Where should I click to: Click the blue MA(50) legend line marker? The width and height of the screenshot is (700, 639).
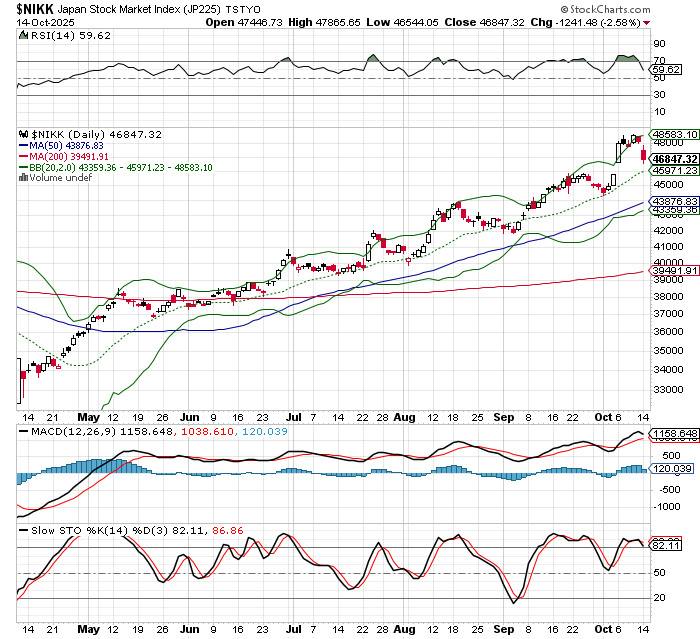point(23,145)
